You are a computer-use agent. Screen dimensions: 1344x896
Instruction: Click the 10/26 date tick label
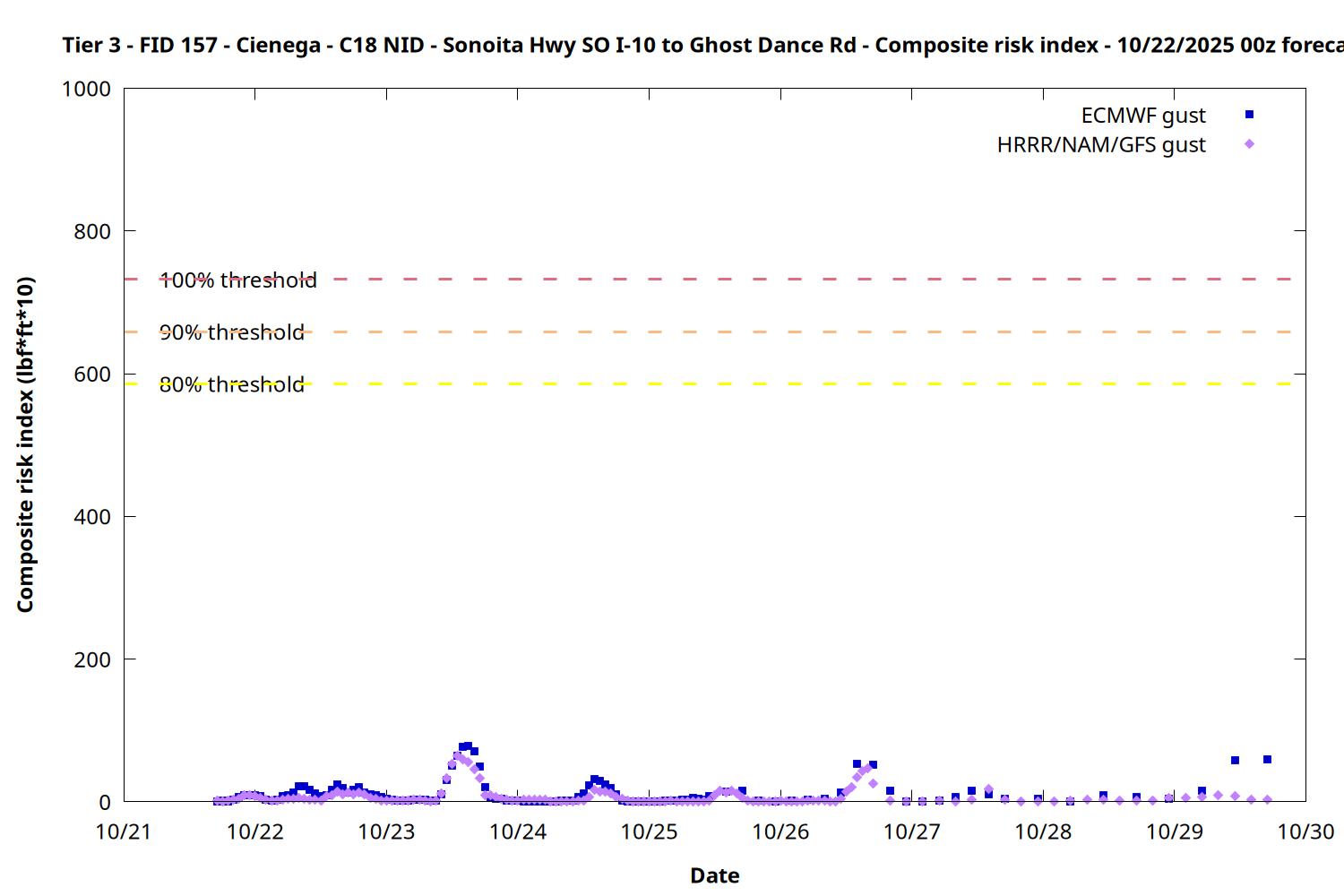[780, 831]
